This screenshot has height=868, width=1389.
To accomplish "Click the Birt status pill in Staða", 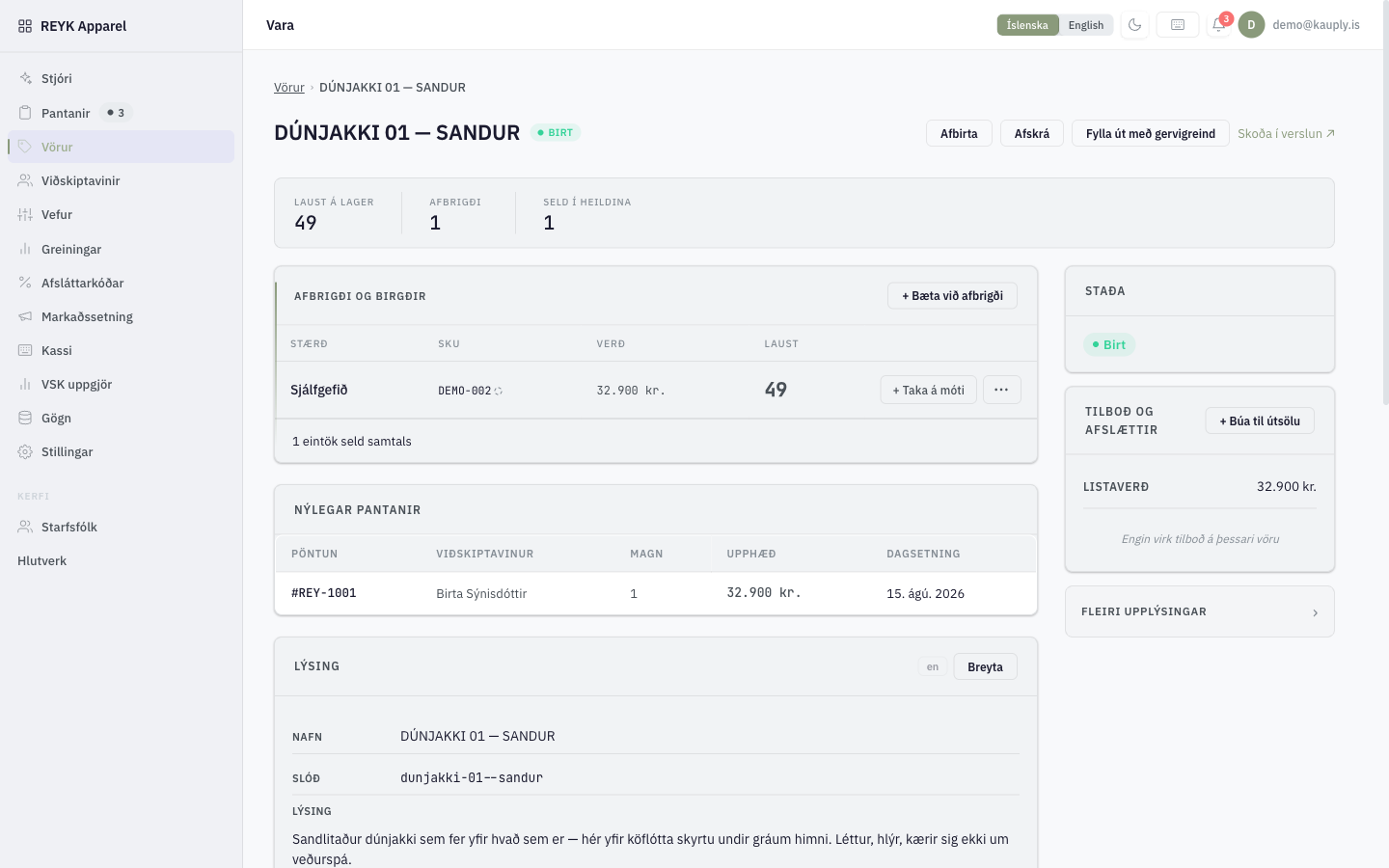I will point(1109,344).
